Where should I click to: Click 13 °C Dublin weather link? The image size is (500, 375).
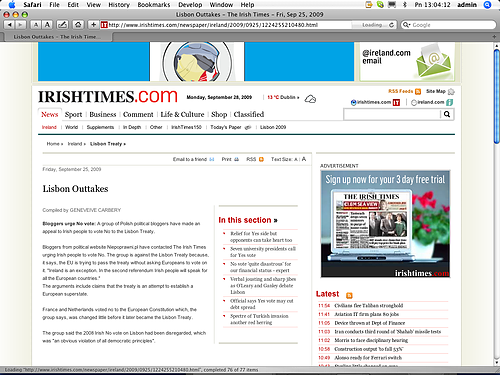[283, 97]
